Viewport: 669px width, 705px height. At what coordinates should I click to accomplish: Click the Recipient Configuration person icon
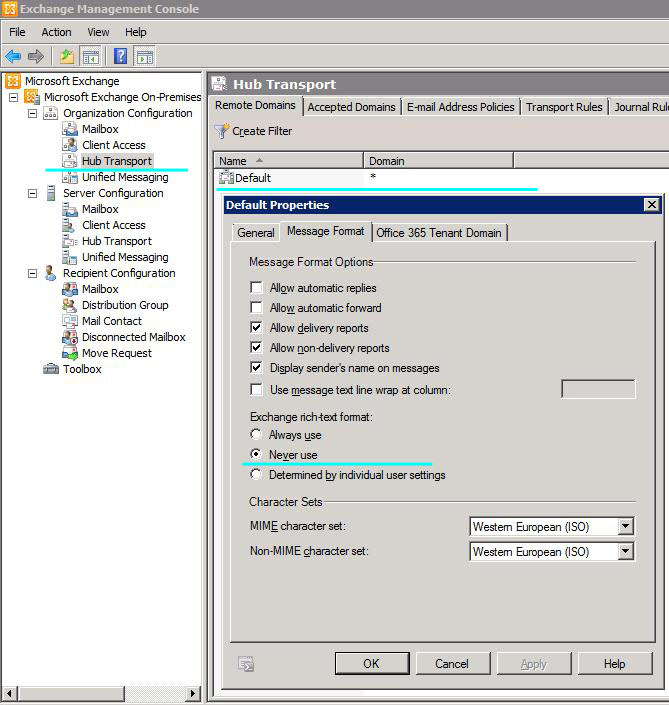tap(50, 273)
